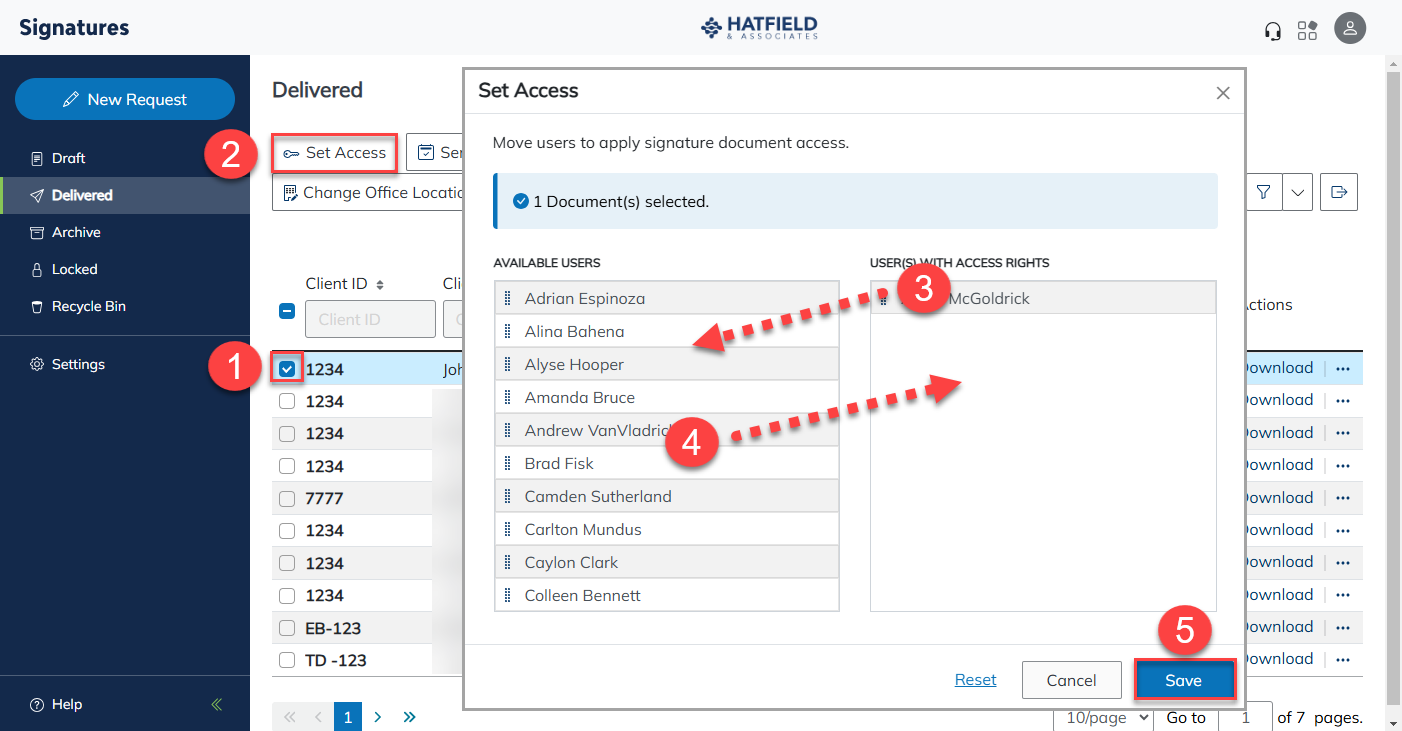Go to previous page arrow
1402x731 pixels.
(319, 717)
